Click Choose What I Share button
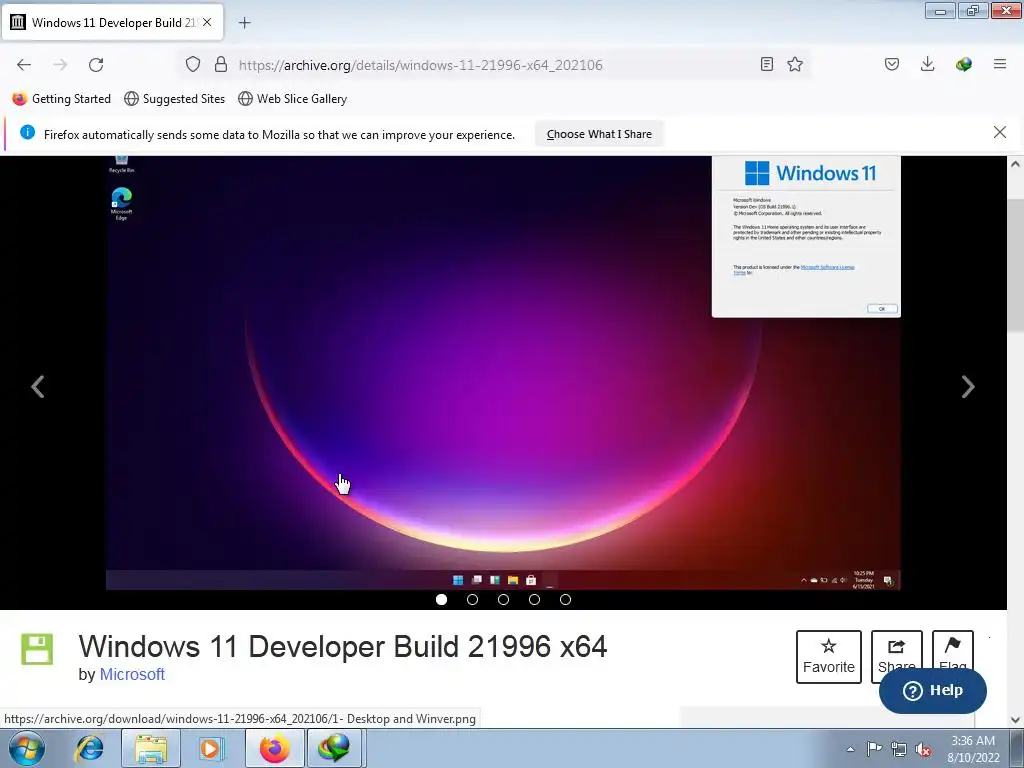1024x768 pixels. [599, 134]
